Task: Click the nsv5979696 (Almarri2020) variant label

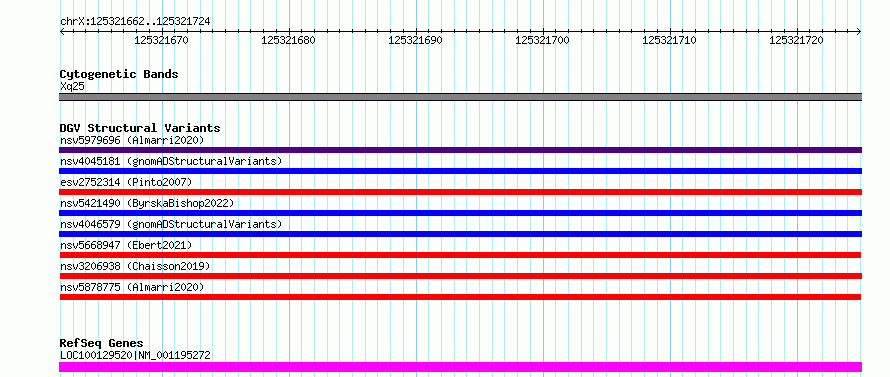Action: [132, 140]
